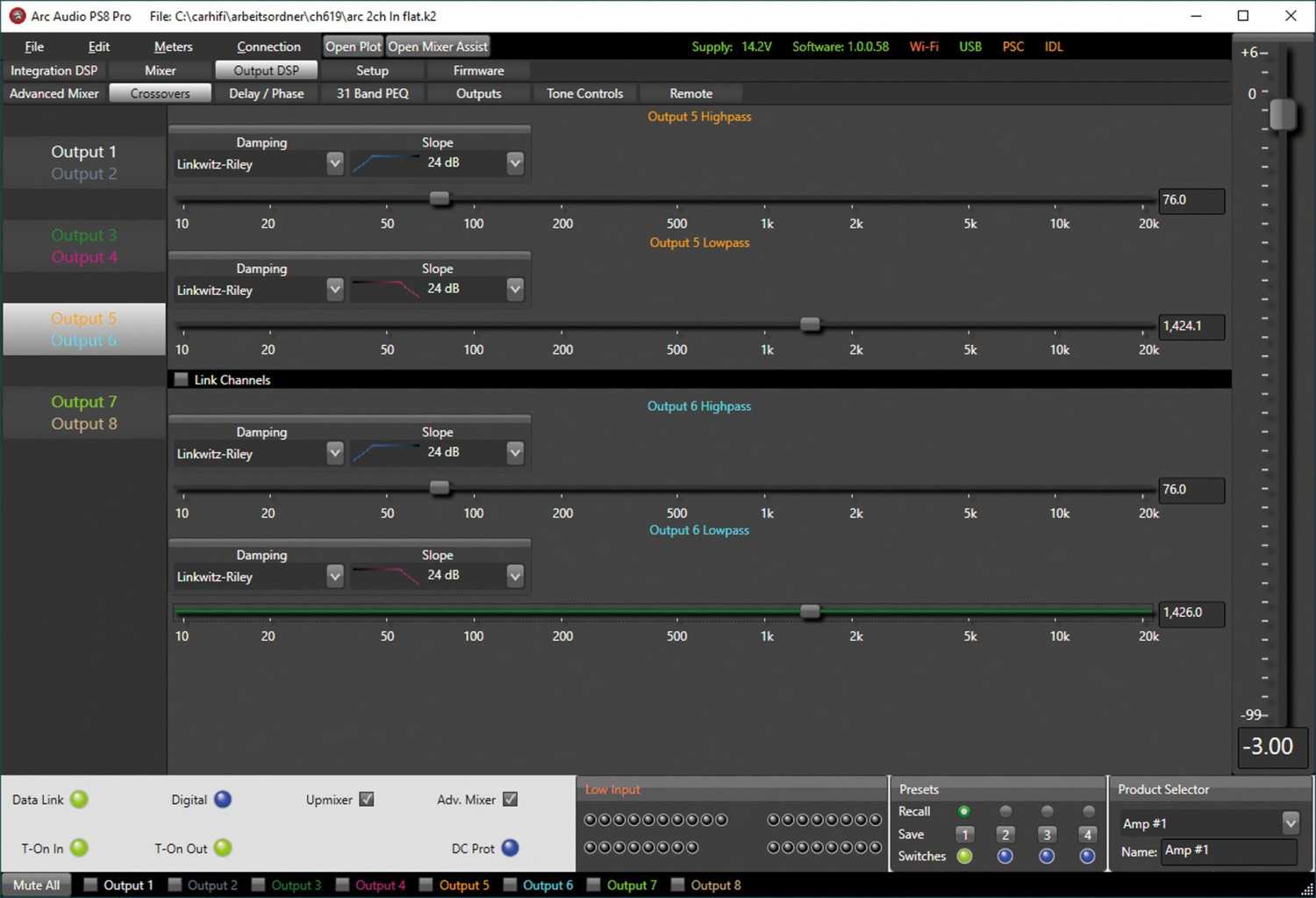This screenshot has height=898, width=1316.
Task: Toggle the Adv. Mixer checkbox
Action: (x=510, y=799)
